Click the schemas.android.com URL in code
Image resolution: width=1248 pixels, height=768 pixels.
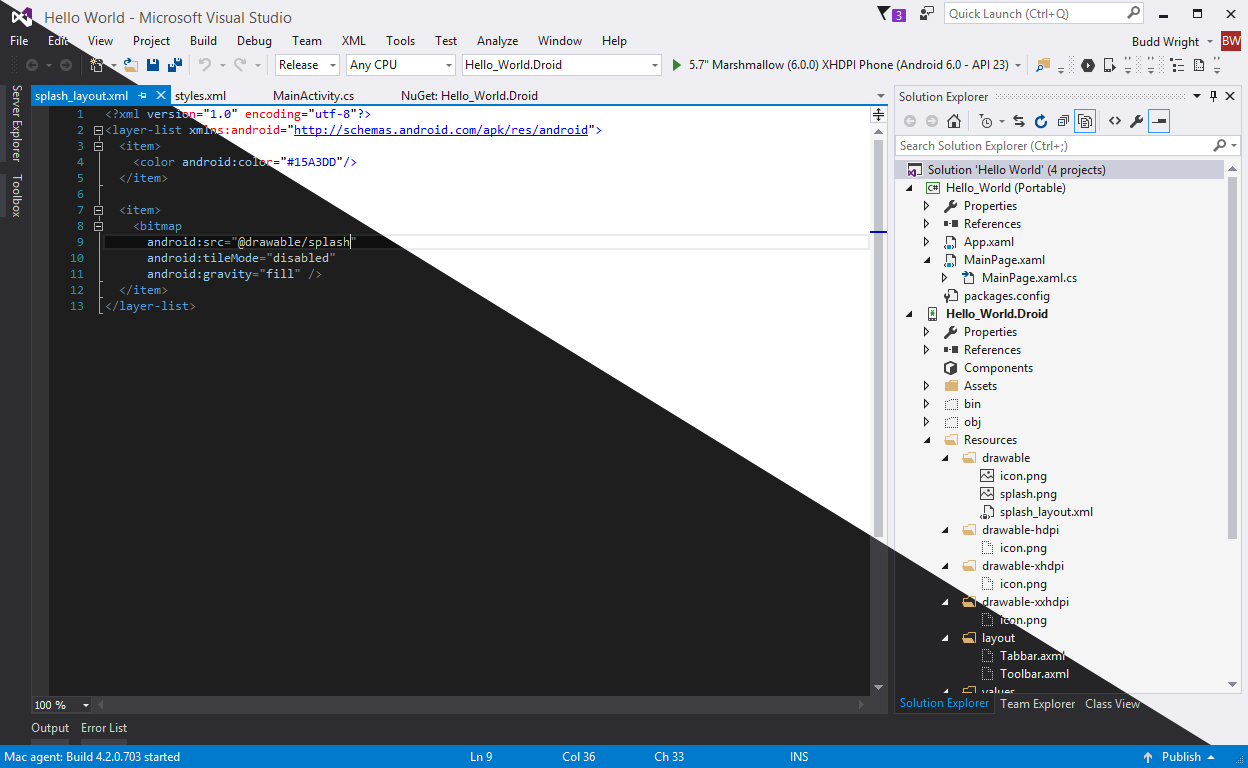[x=441, y=130]
